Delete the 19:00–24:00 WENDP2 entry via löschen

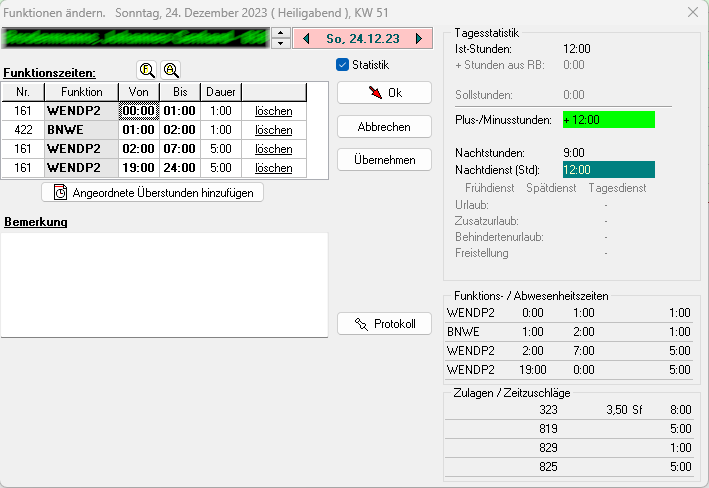coord(274,168)
